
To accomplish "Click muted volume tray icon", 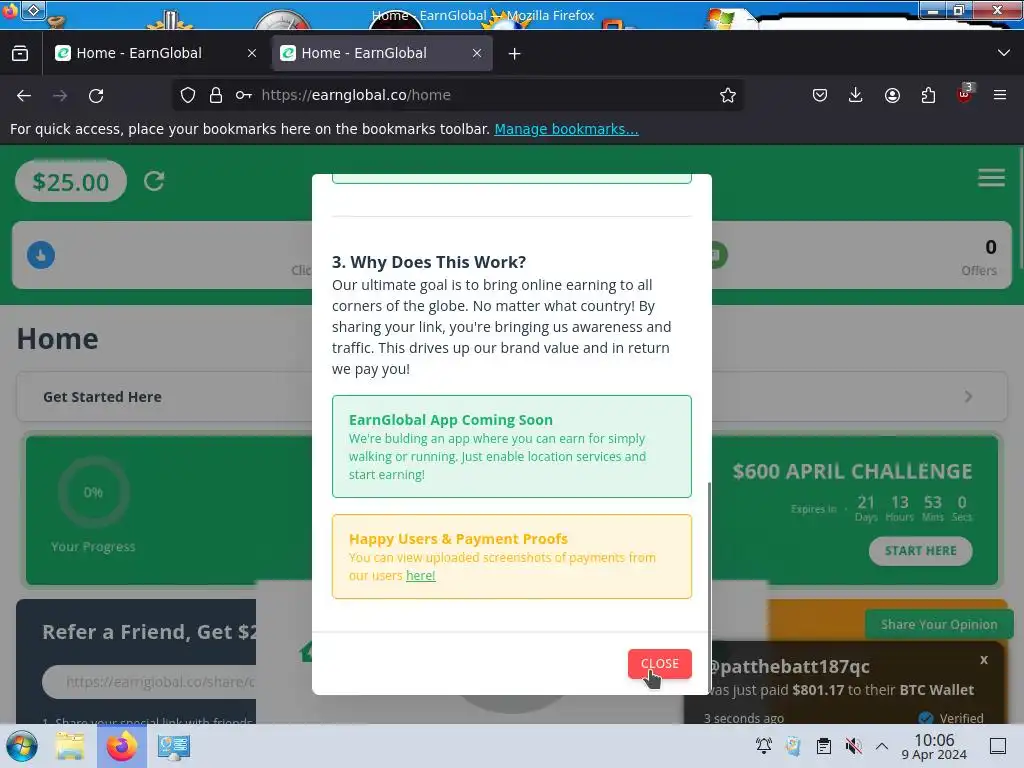I will (853, 746).
